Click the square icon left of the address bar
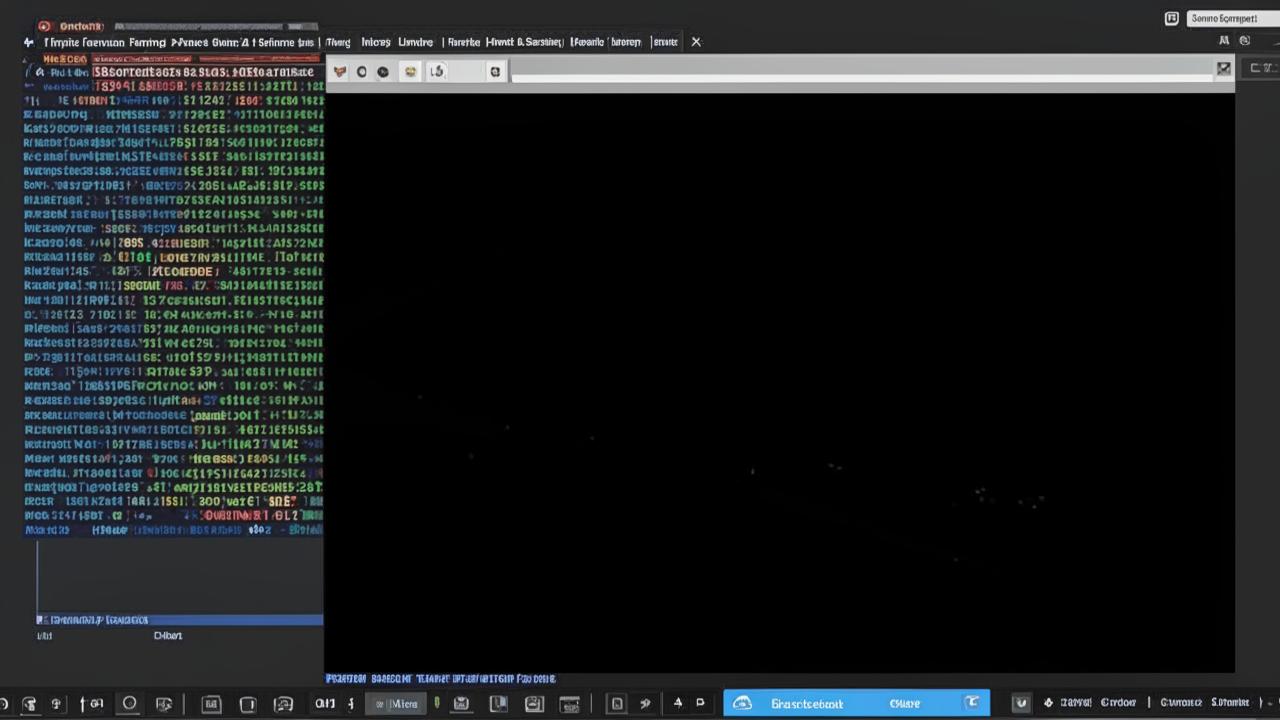 [x=495, y=72]
